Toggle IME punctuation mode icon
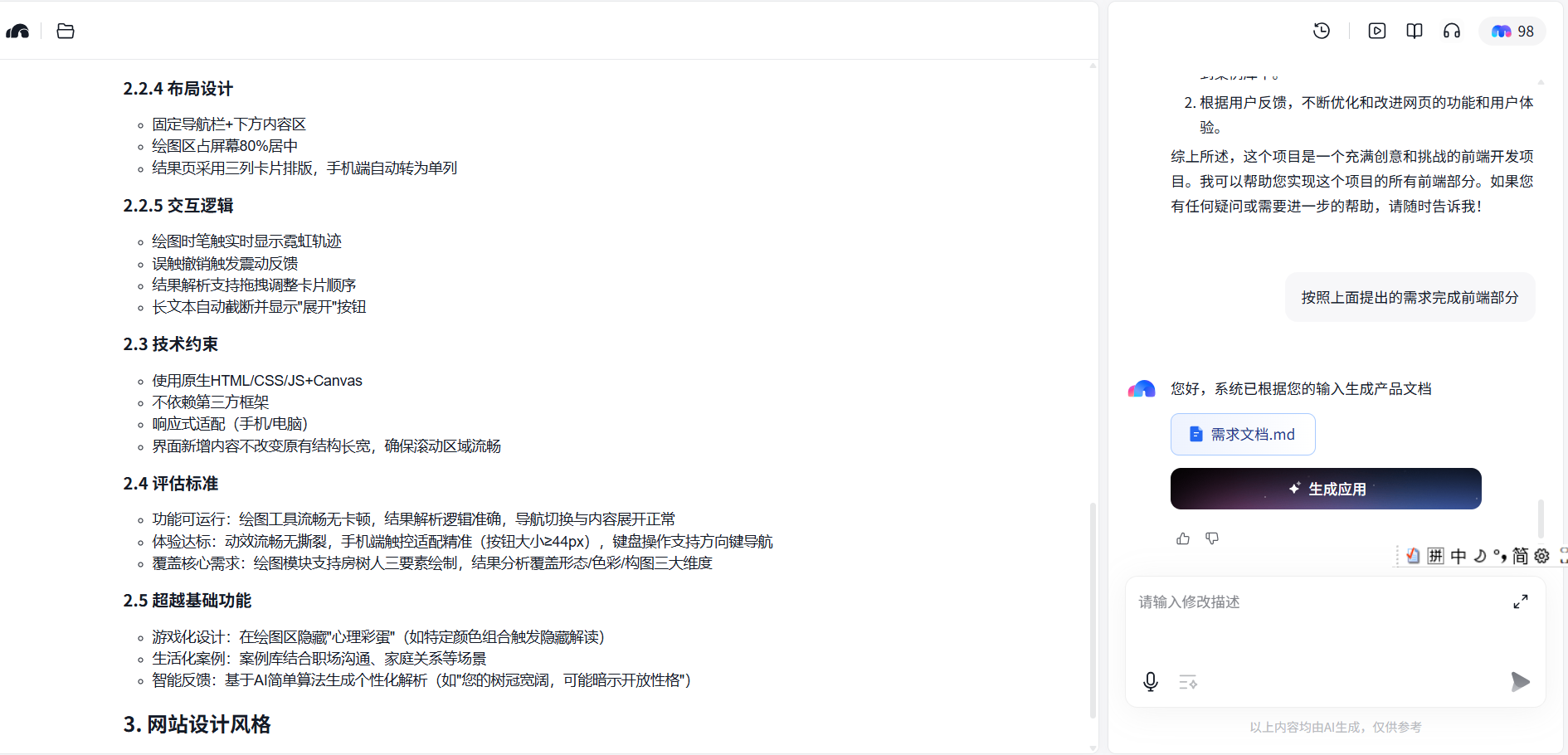Screen dimensions: 1568x755 click(x=1499, y=556)
